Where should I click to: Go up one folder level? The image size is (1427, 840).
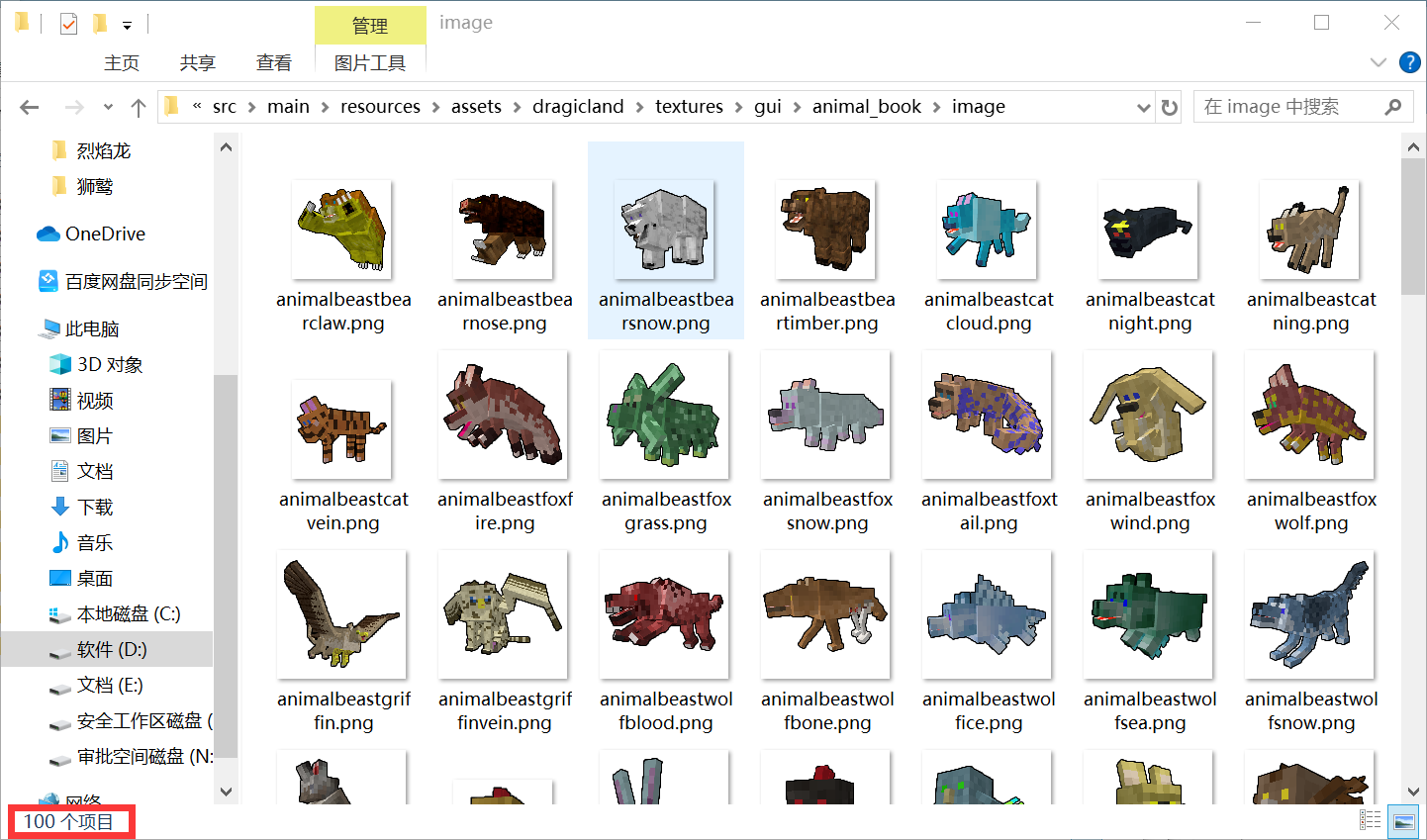(139, 107)
